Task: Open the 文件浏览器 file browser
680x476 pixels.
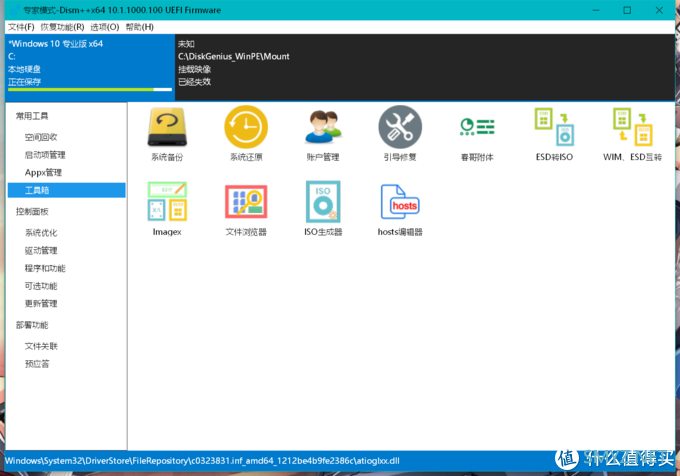Action: 246,210
